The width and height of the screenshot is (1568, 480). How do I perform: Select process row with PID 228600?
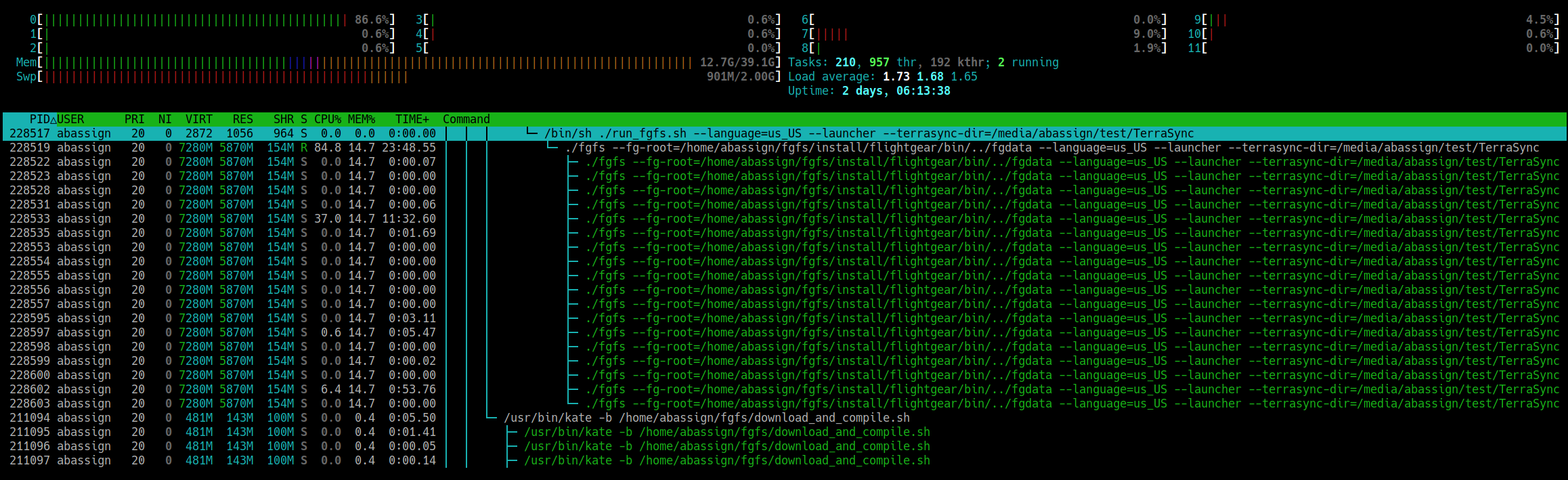click(x=785, y=375)
